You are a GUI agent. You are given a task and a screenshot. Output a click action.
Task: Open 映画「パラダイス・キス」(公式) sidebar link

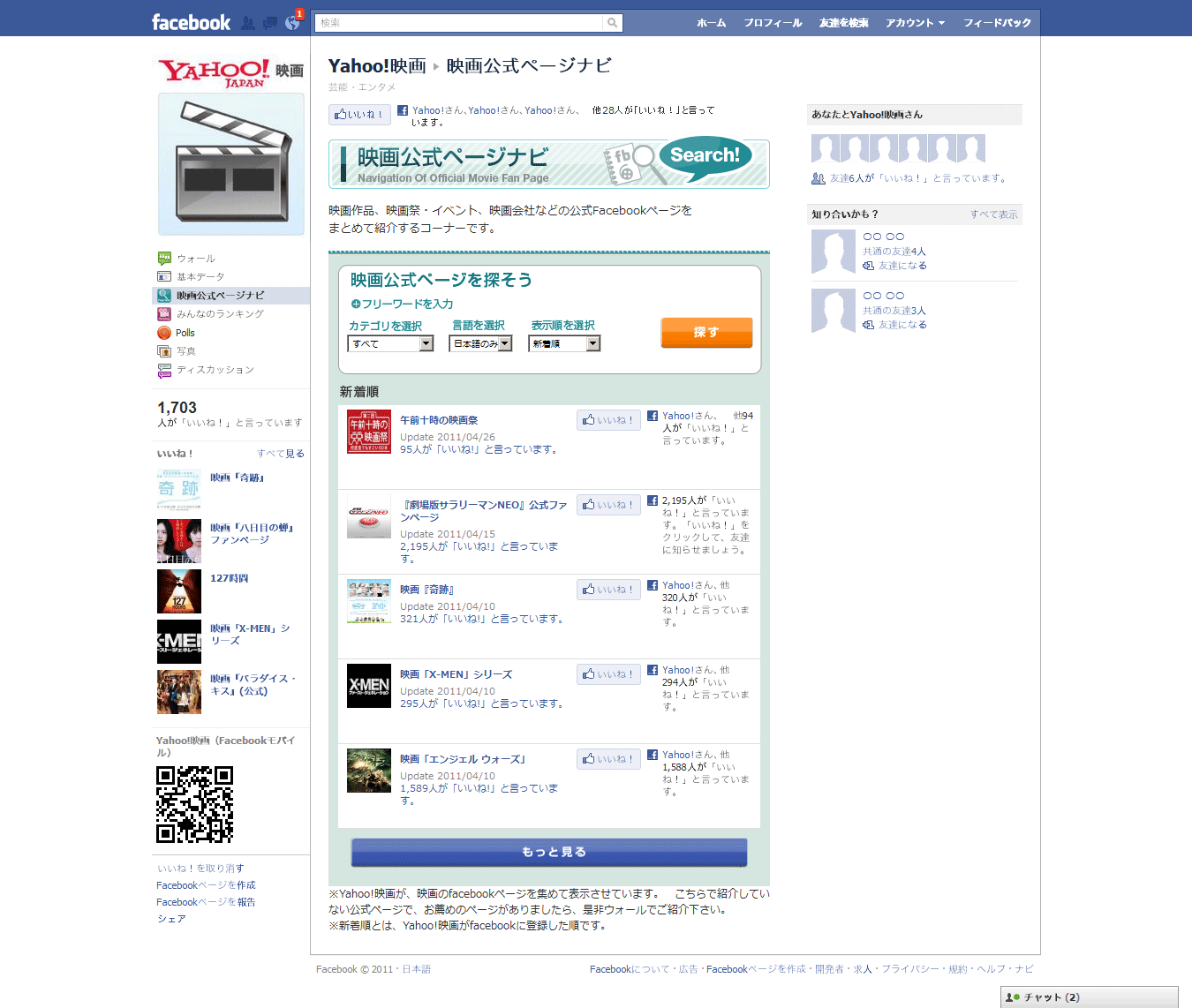[253, 685]
